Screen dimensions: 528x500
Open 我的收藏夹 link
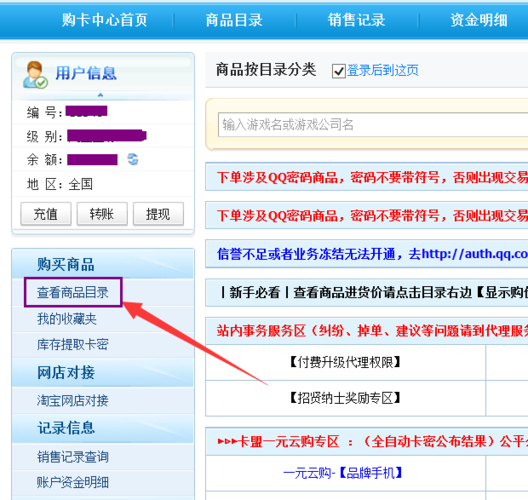tap(67, 319)
